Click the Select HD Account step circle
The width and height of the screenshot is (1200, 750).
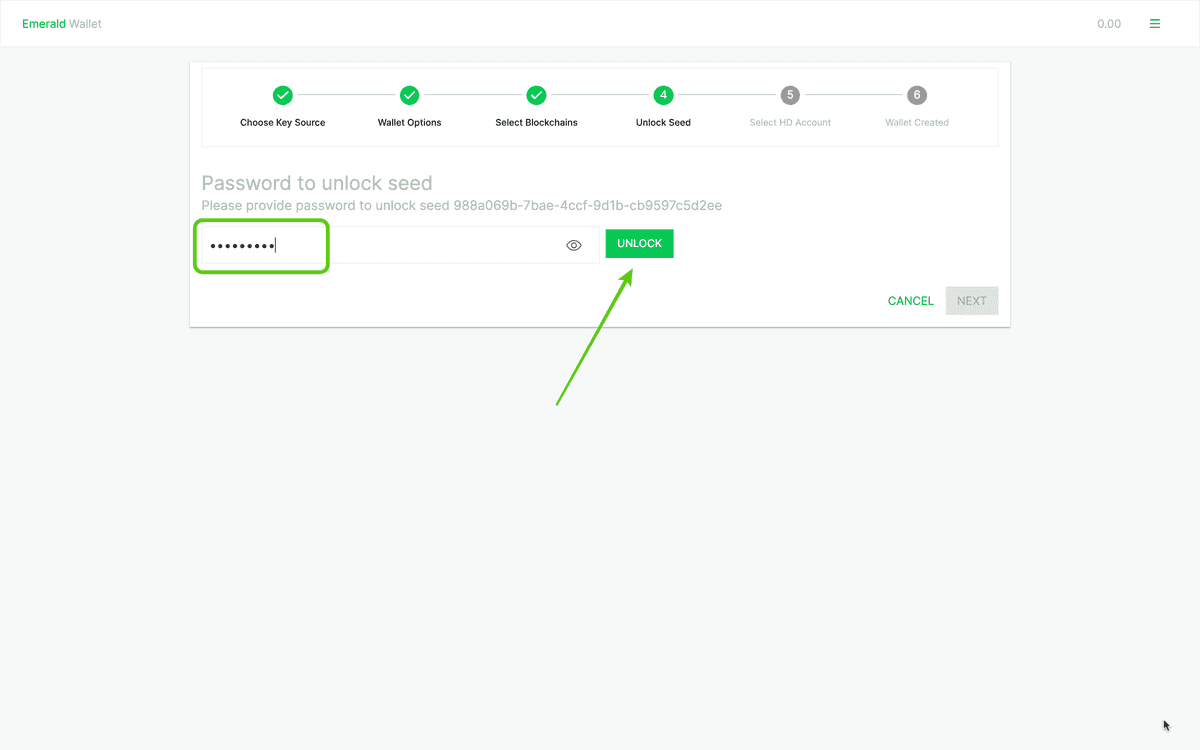[790, 95]
